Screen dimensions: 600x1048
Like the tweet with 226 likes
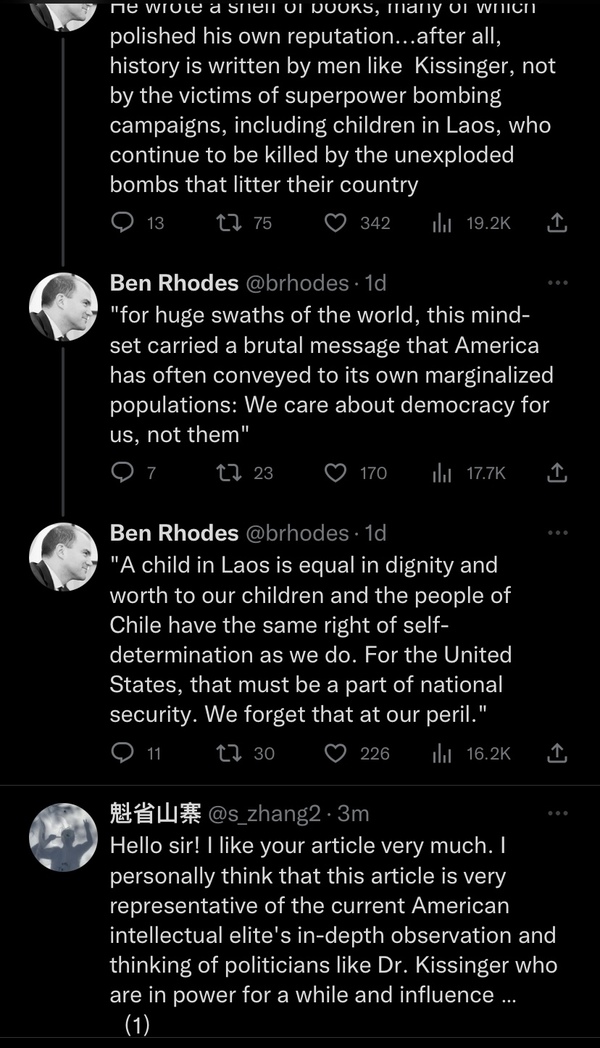coord(336,752)
